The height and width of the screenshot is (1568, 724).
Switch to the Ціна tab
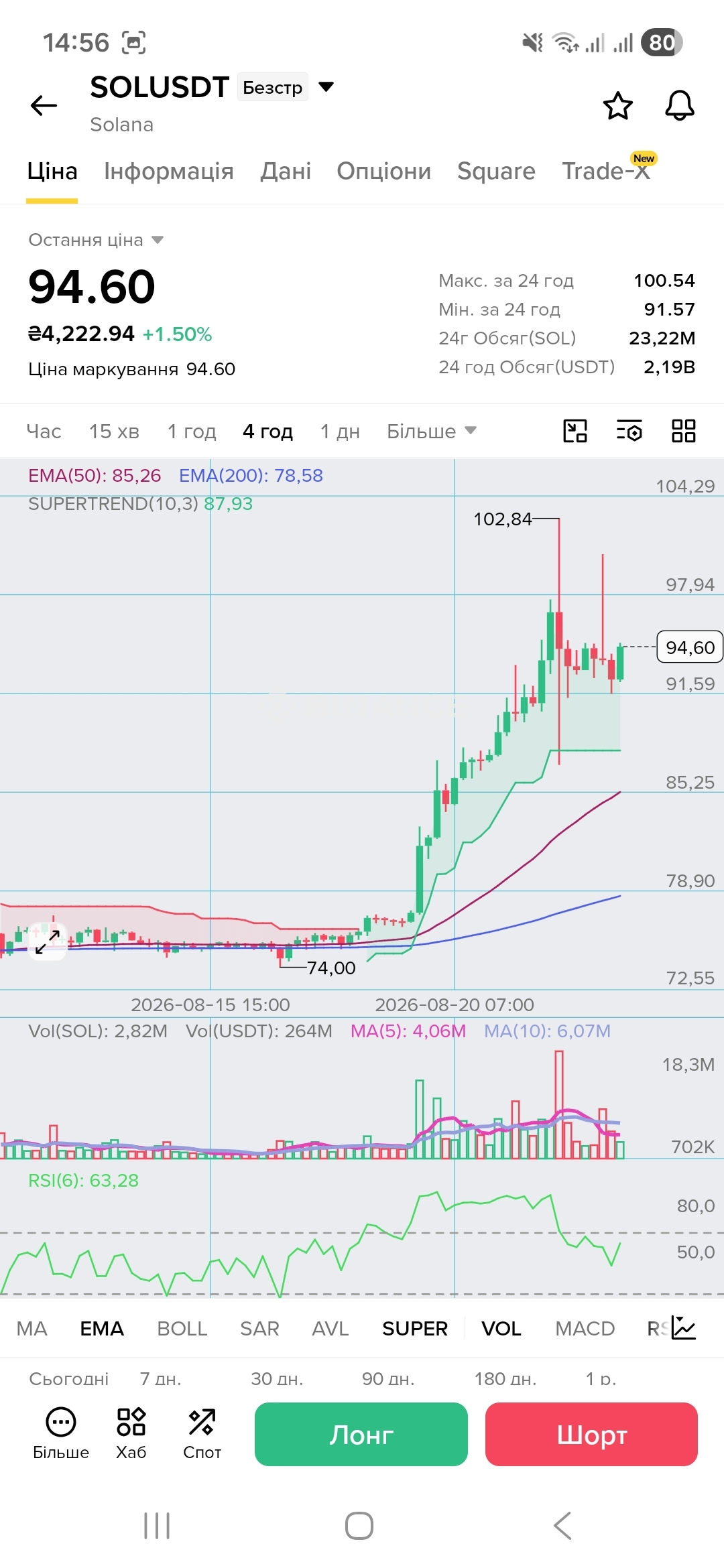52,172
